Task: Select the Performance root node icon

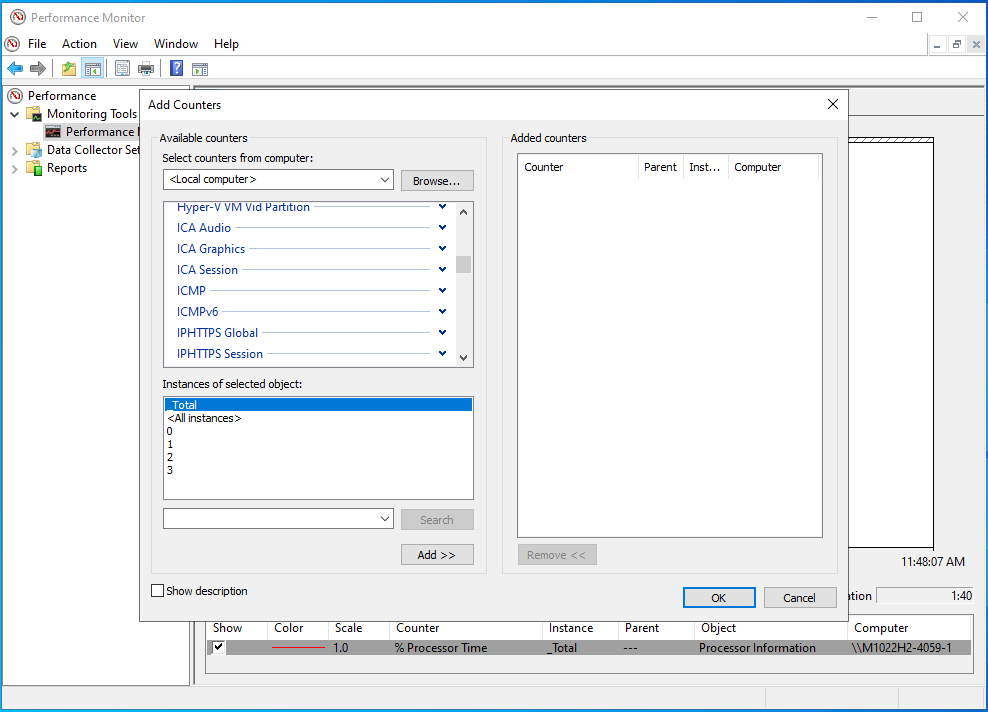Action: (15, 96)
